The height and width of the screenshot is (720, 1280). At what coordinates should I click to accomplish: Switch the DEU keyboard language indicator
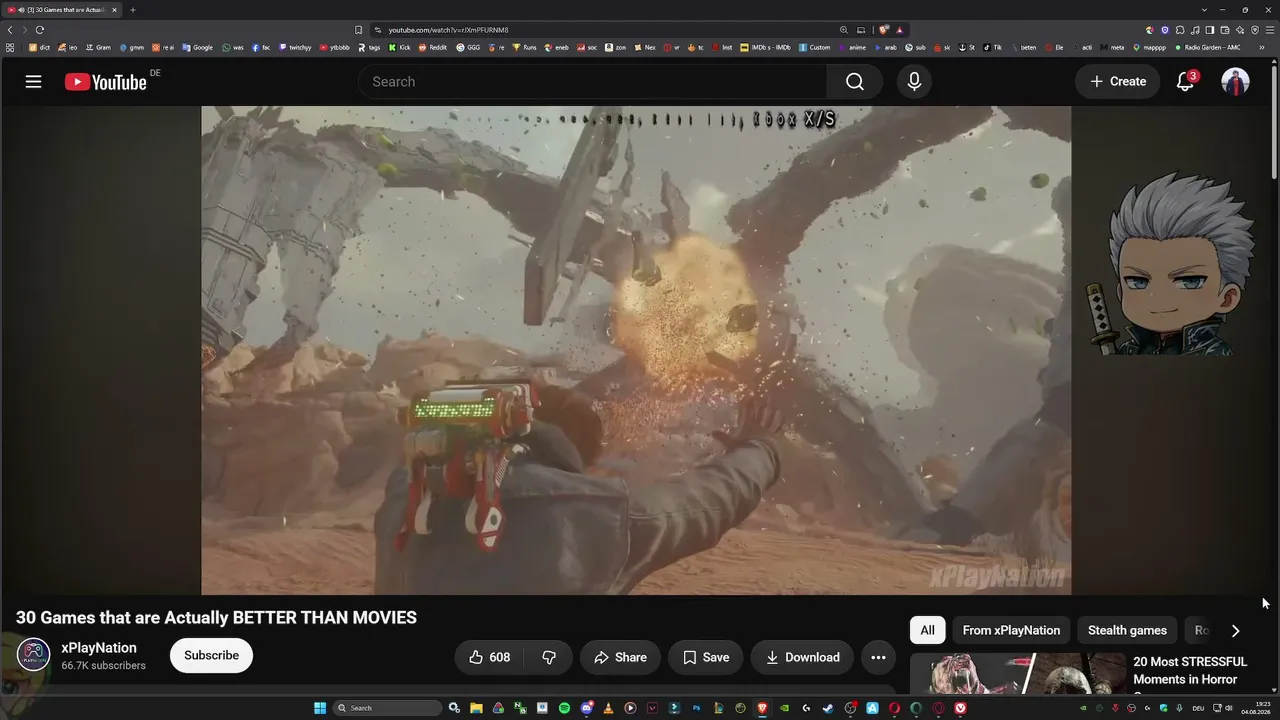1198,708
